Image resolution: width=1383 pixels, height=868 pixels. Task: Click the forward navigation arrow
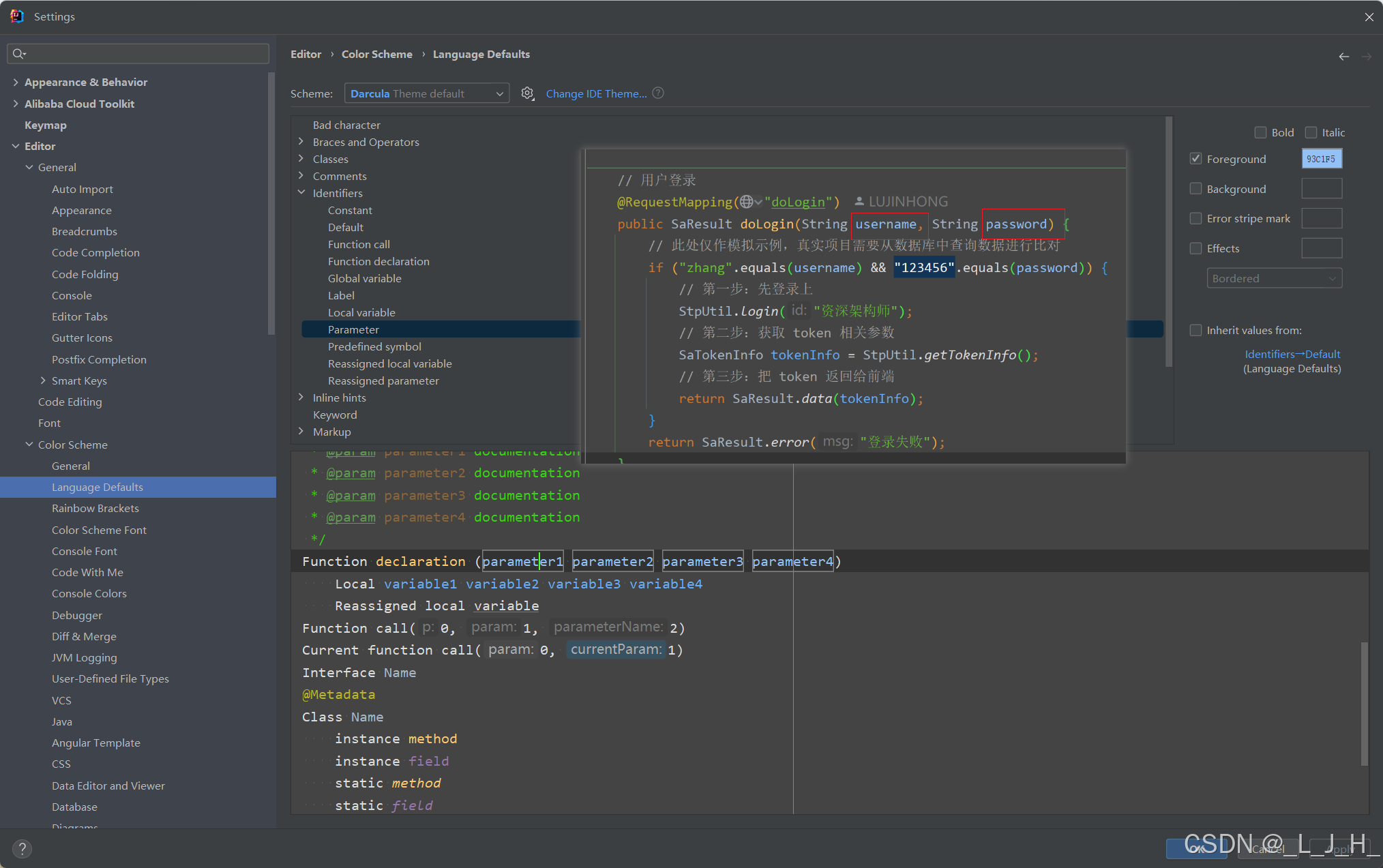(x=1366, y=57)
